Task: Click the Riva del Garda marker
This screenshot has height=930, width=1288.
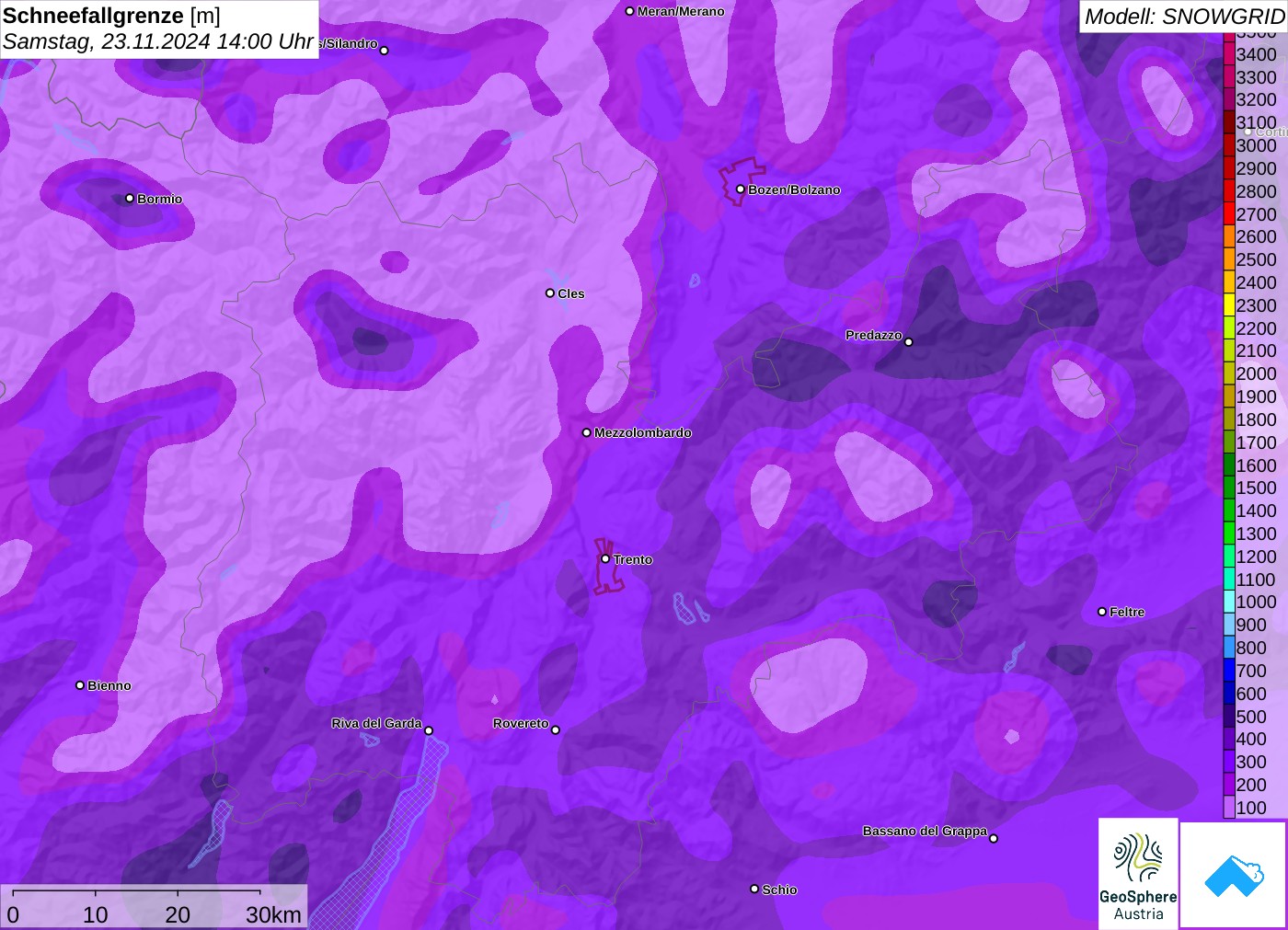Action: pos(429,731)
